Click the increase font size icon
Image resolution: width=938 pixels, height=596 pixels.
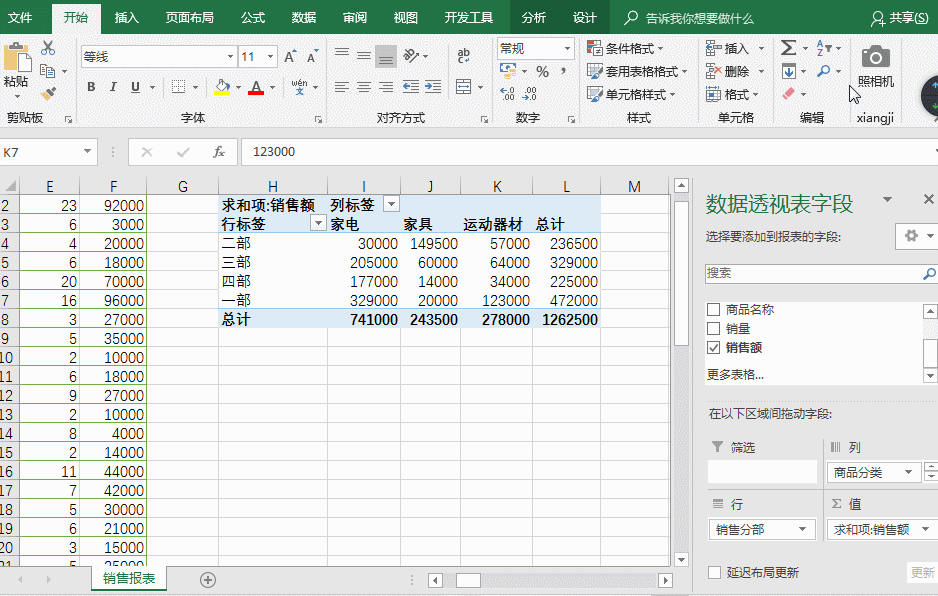pos(289,57)
